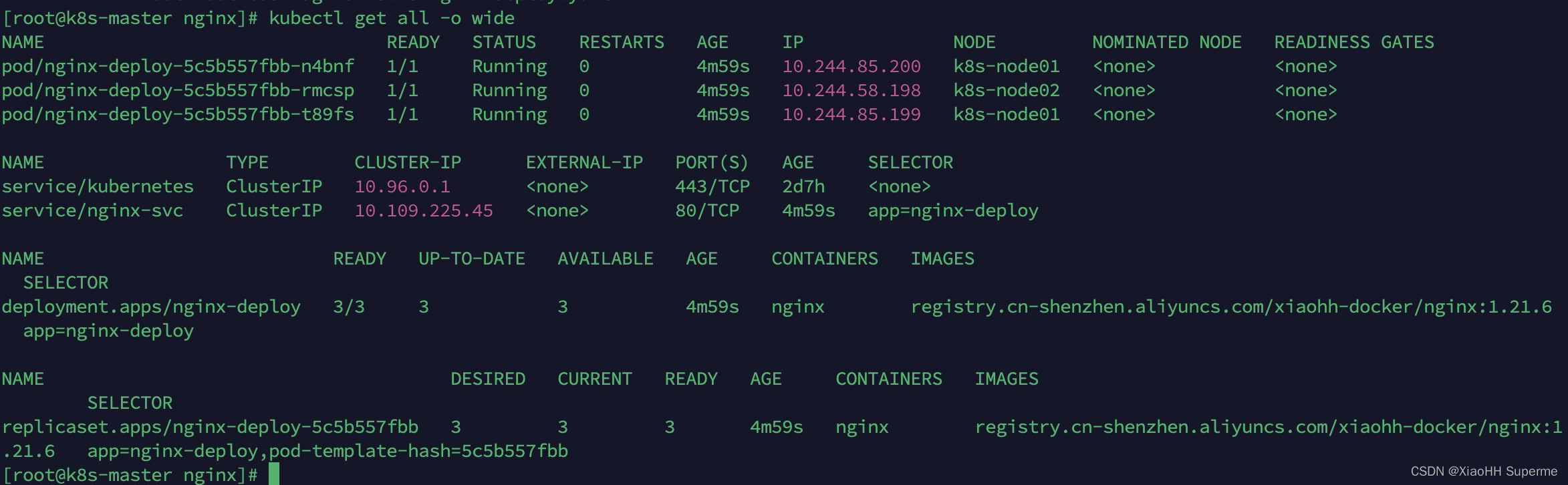Click the CSDN @XiaoHH Superme watermark
The image size is (1568, 485).
(1483, 471)
